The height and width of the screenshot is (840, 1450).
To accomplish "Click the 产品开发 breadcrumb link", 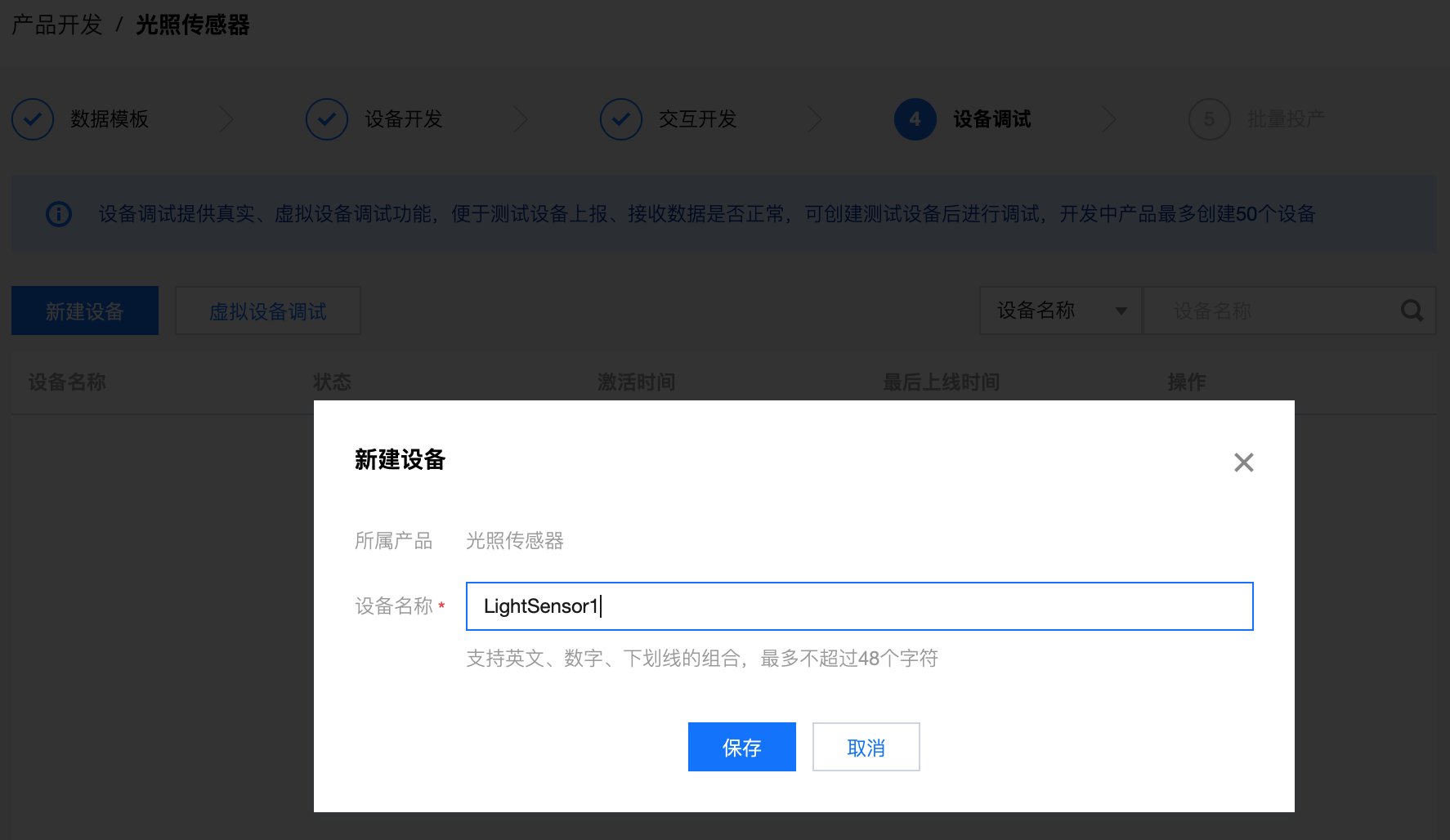I will point(57,25).
